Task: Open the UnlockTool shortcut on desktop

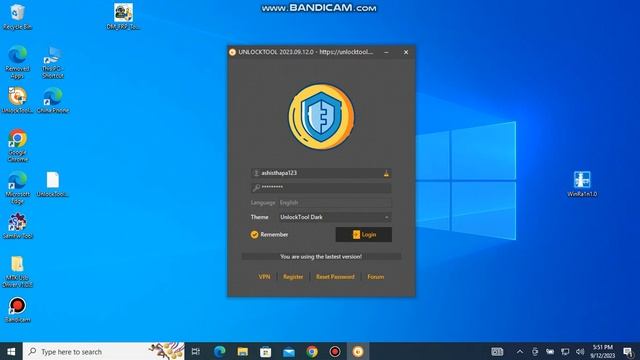Action: [18, 100]
